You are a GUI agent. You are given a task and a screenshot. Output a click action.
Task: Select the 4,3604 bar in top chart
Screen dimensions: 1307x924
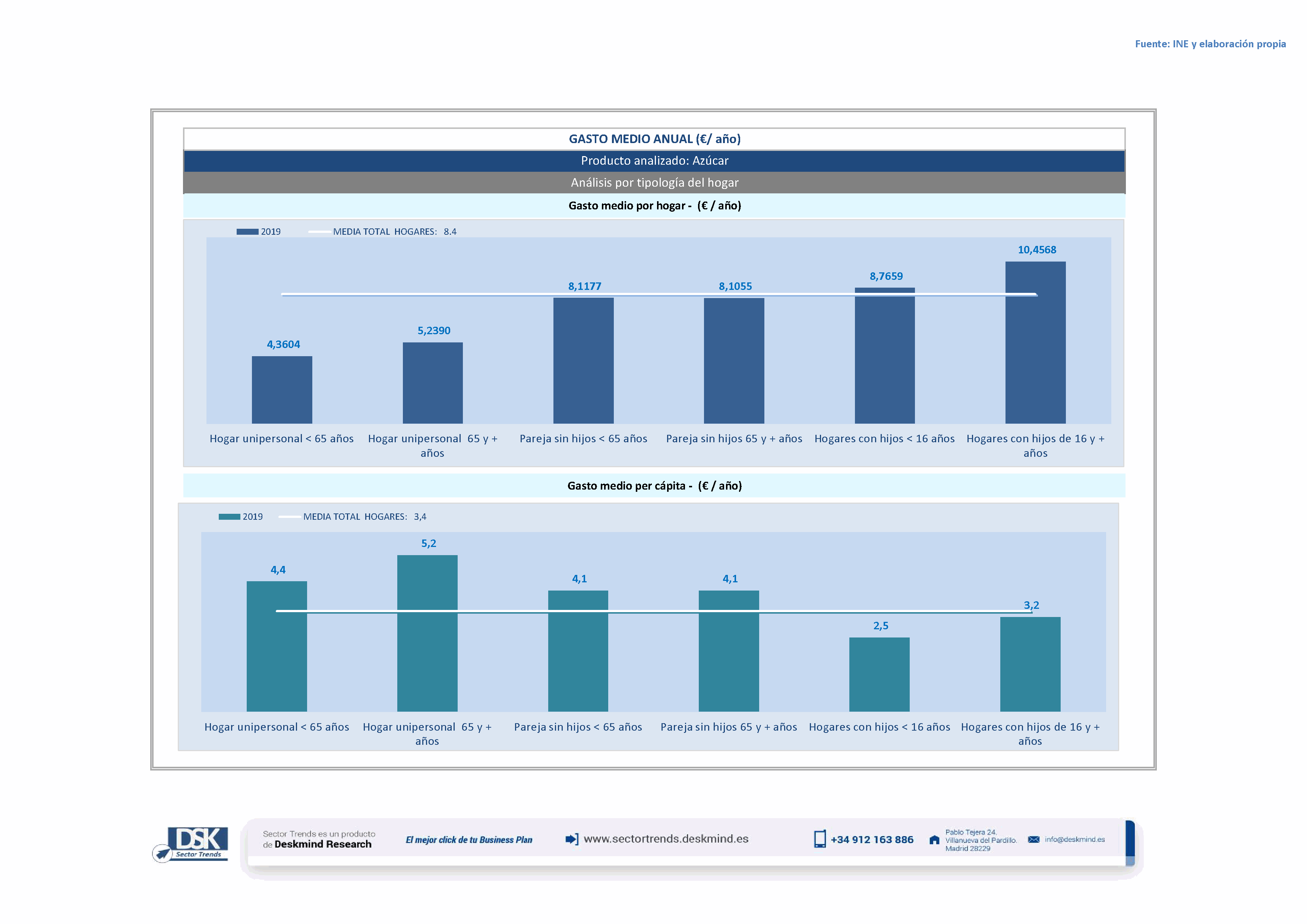coord(282,390)
